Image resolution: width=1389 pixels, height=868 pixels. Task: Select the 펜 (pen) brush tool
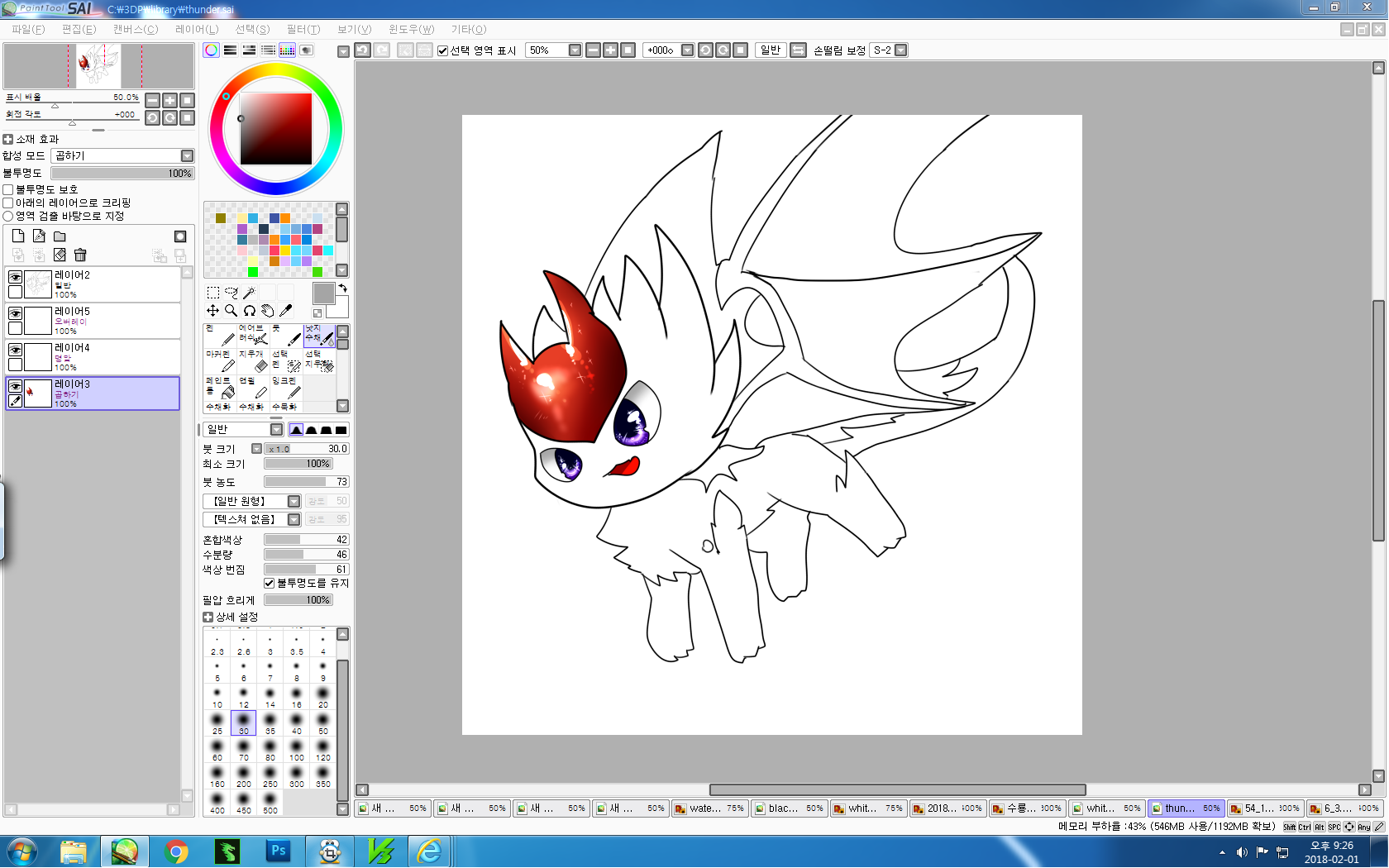pos(220,335)
